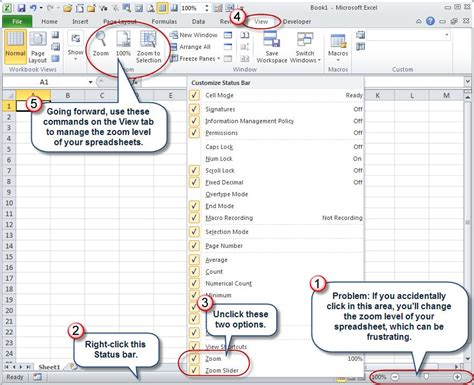The image size is (474, 385).
Task: Toggle Information Management Policy option
Action: coord(276,121)
